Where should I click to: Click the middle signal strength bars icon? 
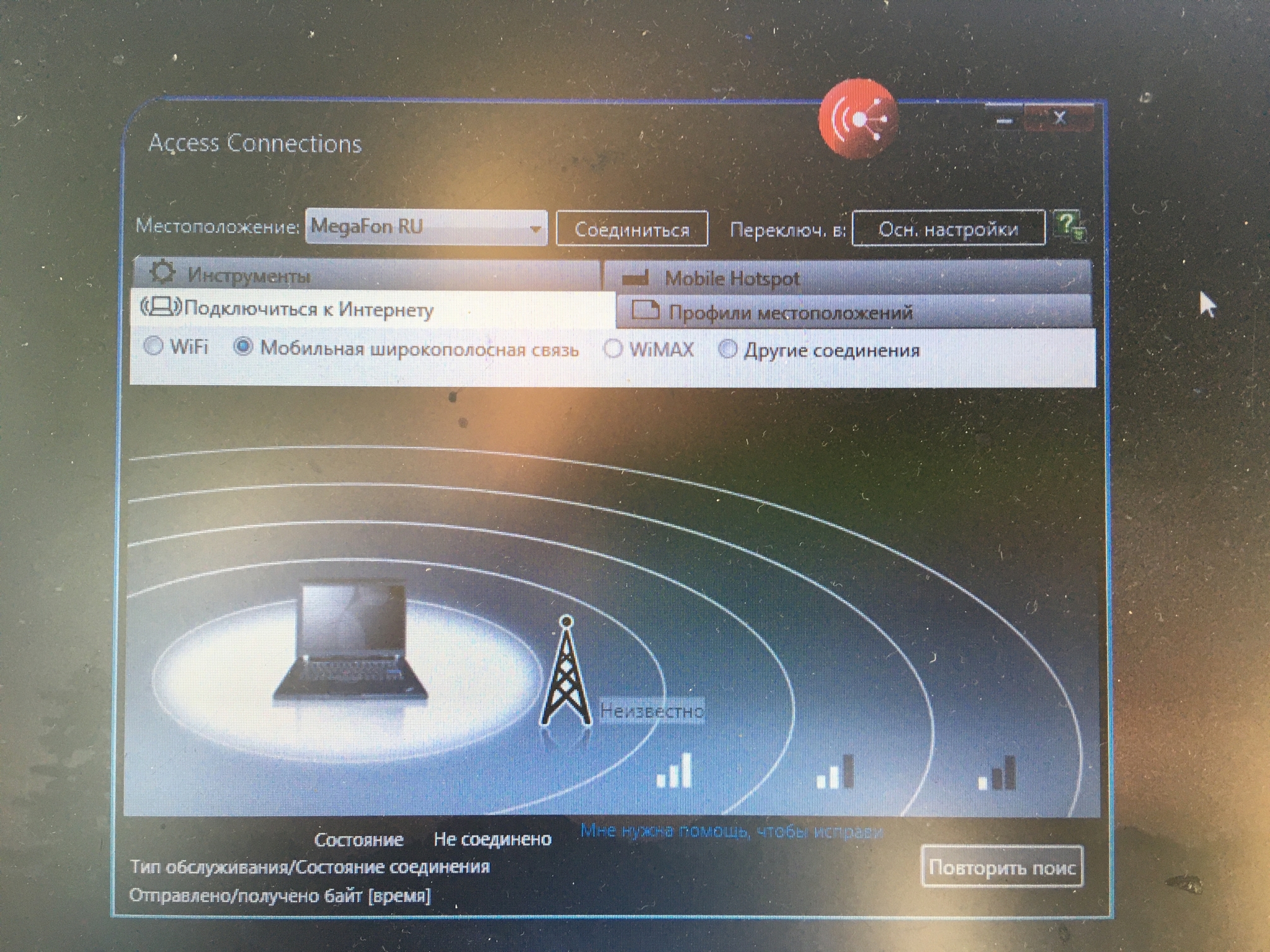(x=836, y=773)
